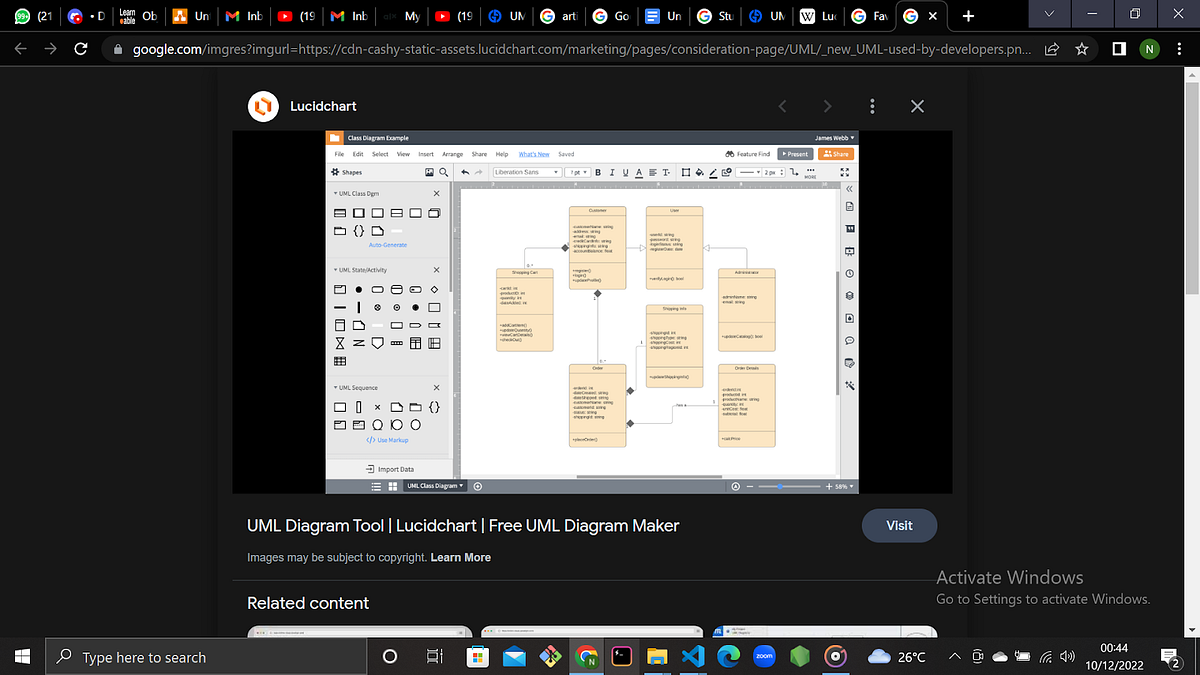The width and height of the screenshot is (1200, 675).
Task: Open the magic wand icon in right sidebar
Action: coord(848,385)
